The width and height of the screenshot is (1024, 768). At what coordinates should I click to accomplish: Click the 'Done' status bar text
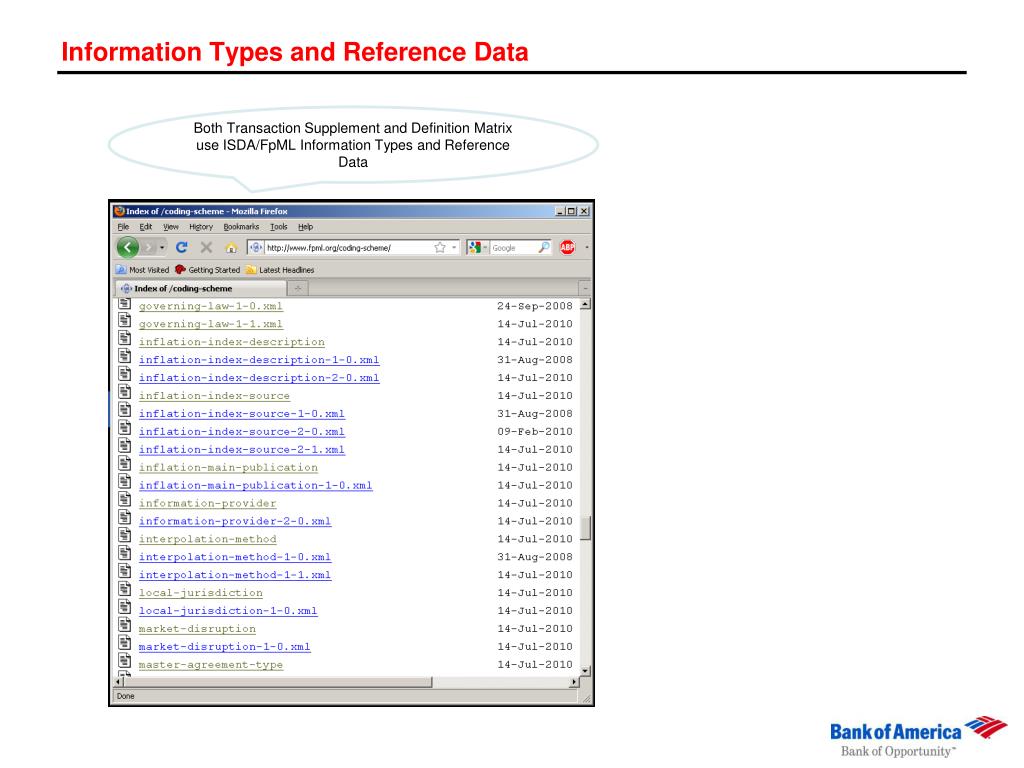point(125,696)
